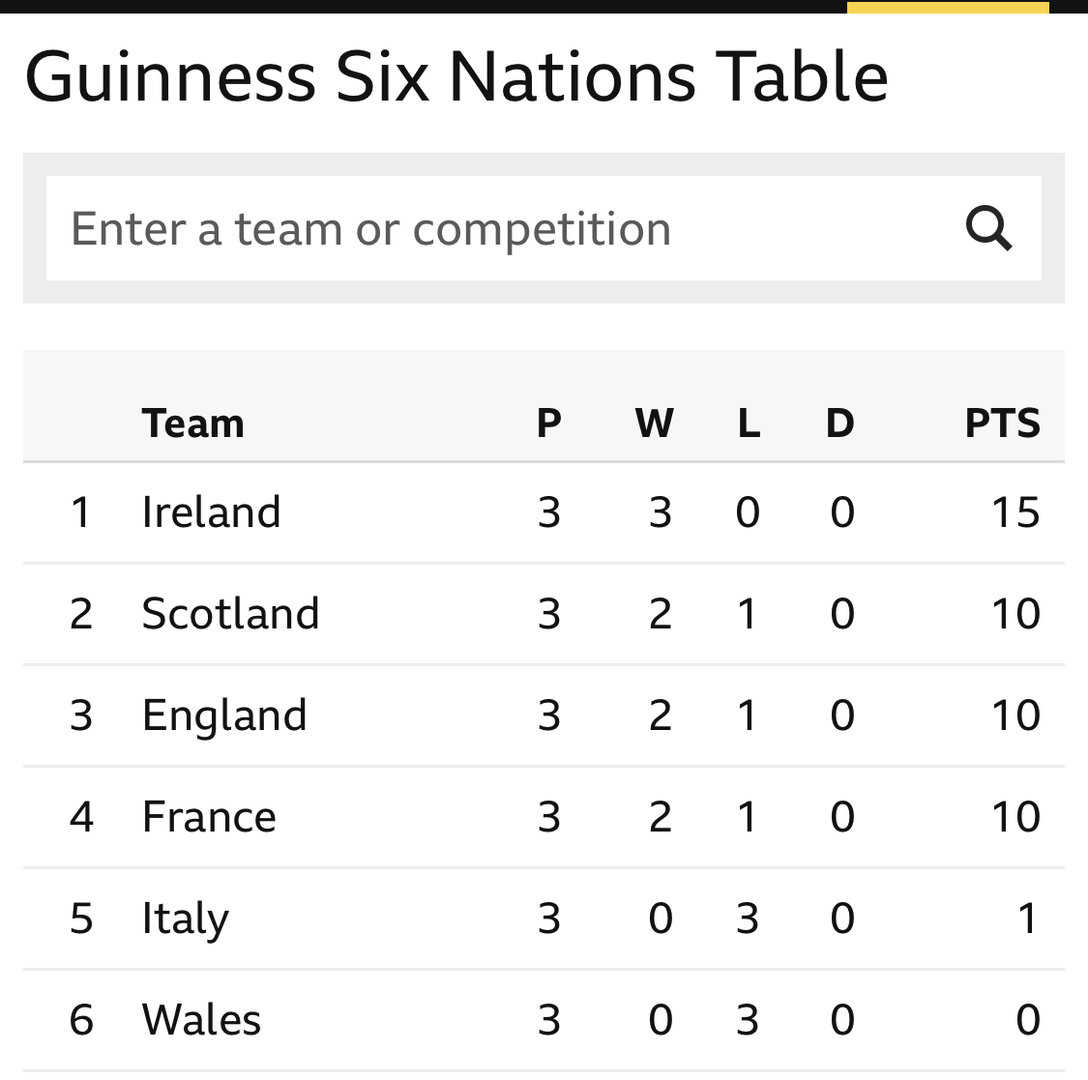Select France in the table
This screenshot has width=1088, height=1080.
coord(209,817)
